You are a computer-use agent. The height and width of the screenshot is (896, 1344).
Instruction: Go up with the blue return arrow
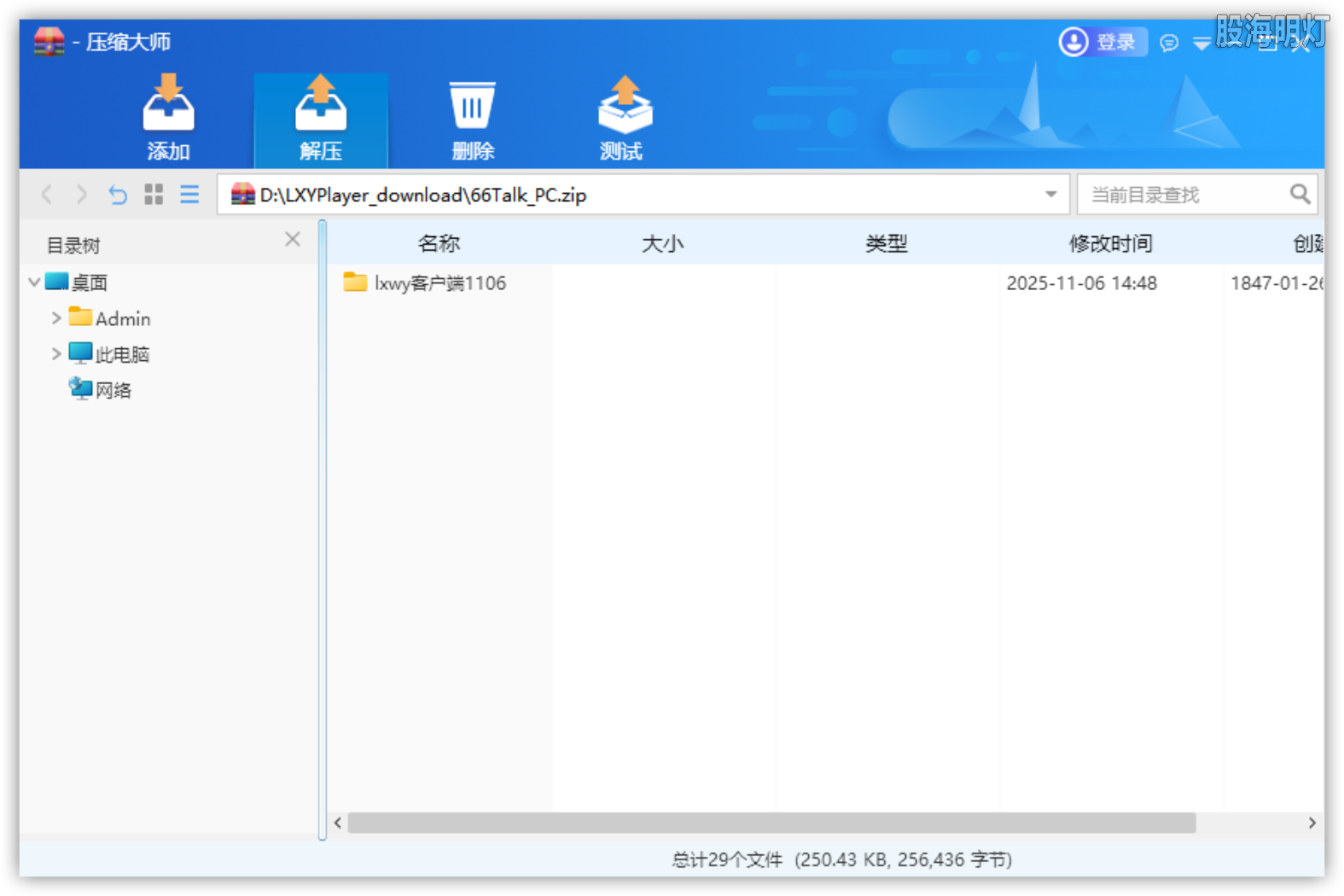coord(118,195)
